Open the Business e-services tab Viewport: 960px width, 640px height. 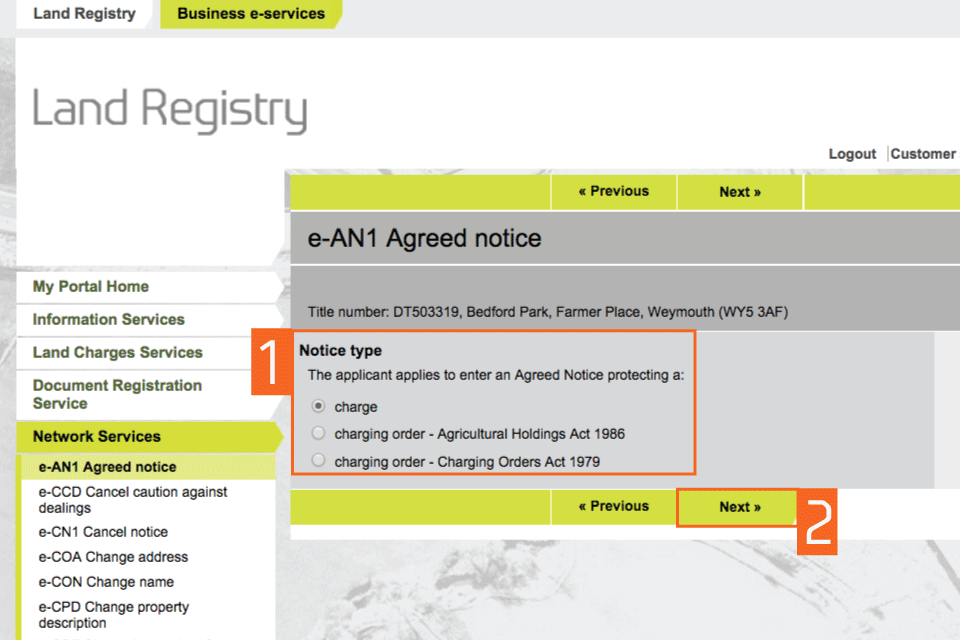tap(250, 14)
